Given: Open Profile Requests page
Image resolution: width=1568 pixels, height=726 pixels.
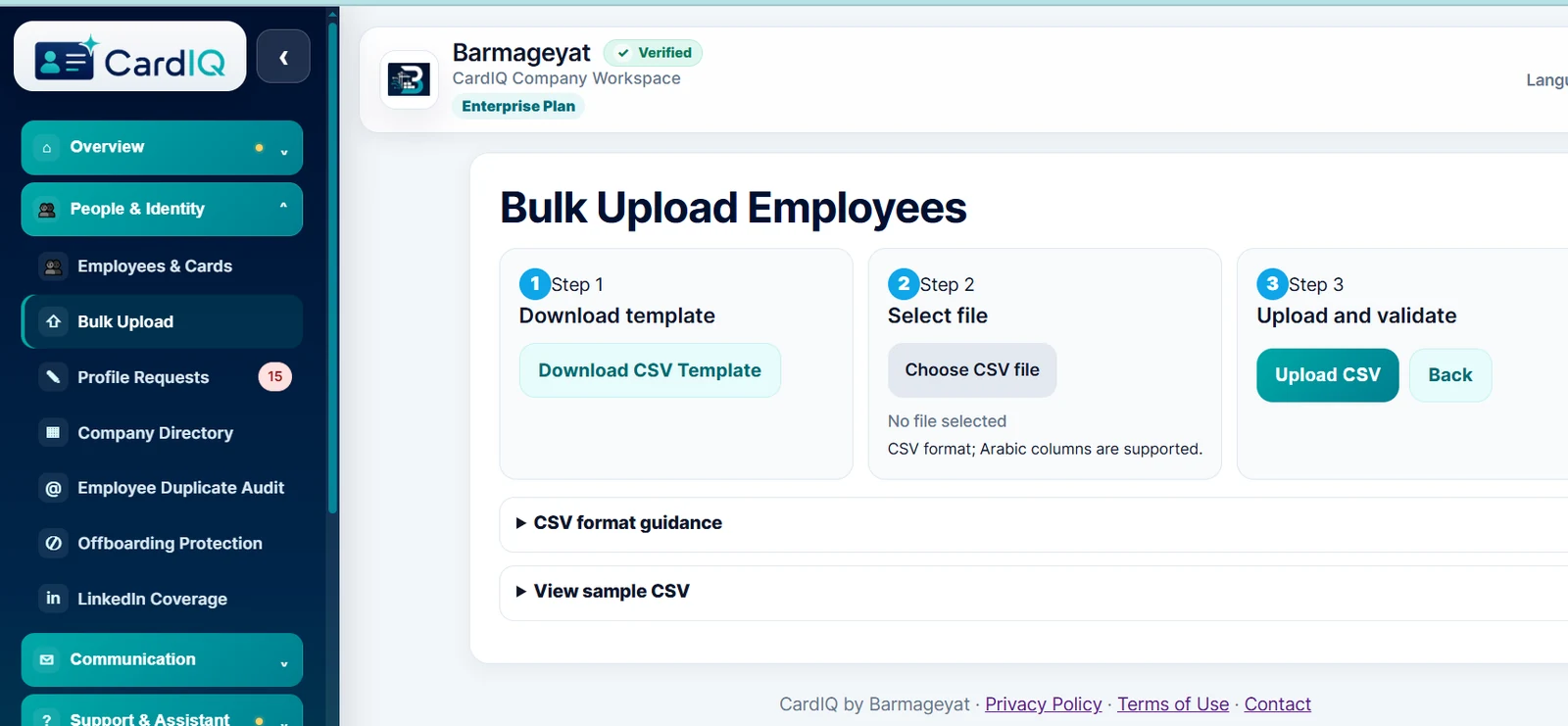Looking at the screenshot, I should tap(163, 377).
